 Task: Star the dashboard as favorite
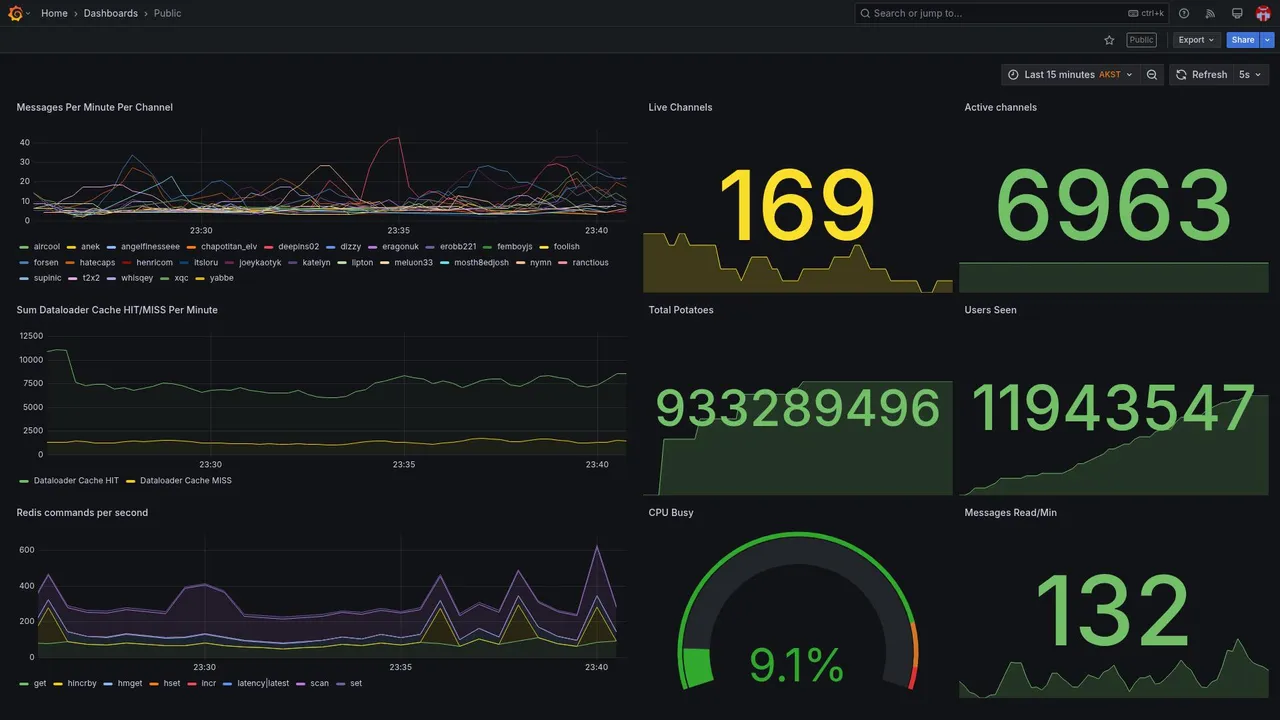pyautogui.click(x=1109, y=40)
